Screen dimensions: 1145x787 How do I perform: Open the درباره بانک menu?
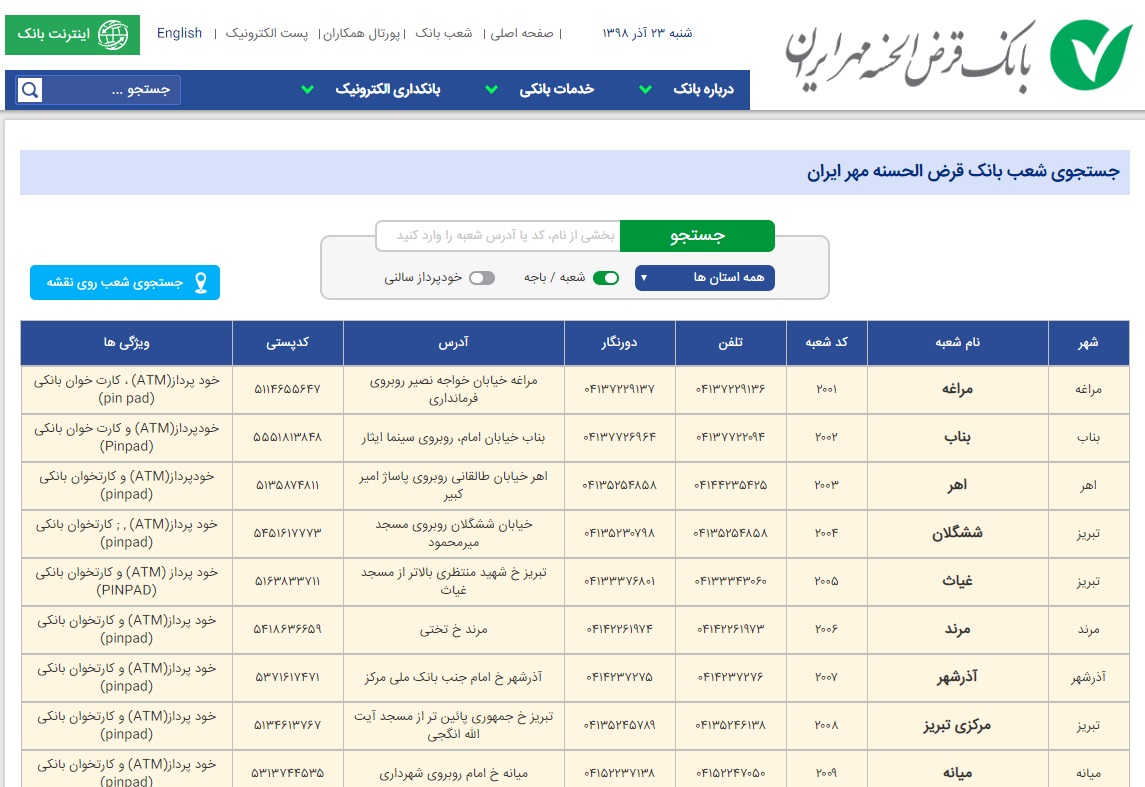pos(703,89)
